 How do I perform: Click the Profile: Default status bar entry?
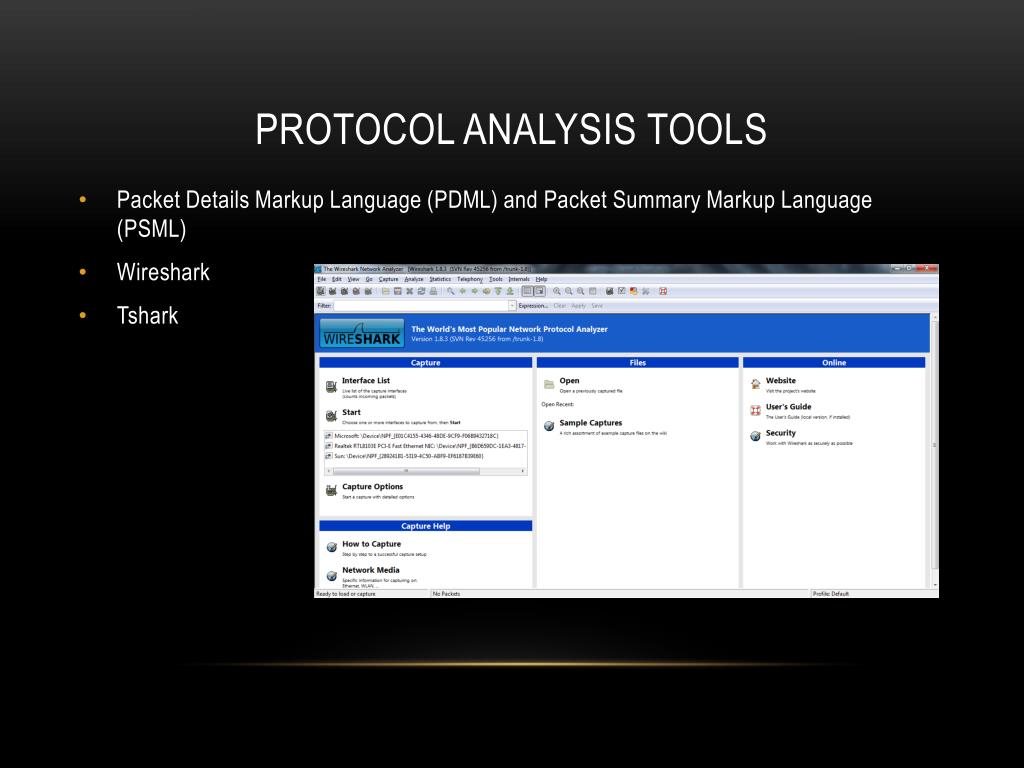(831, 594)
